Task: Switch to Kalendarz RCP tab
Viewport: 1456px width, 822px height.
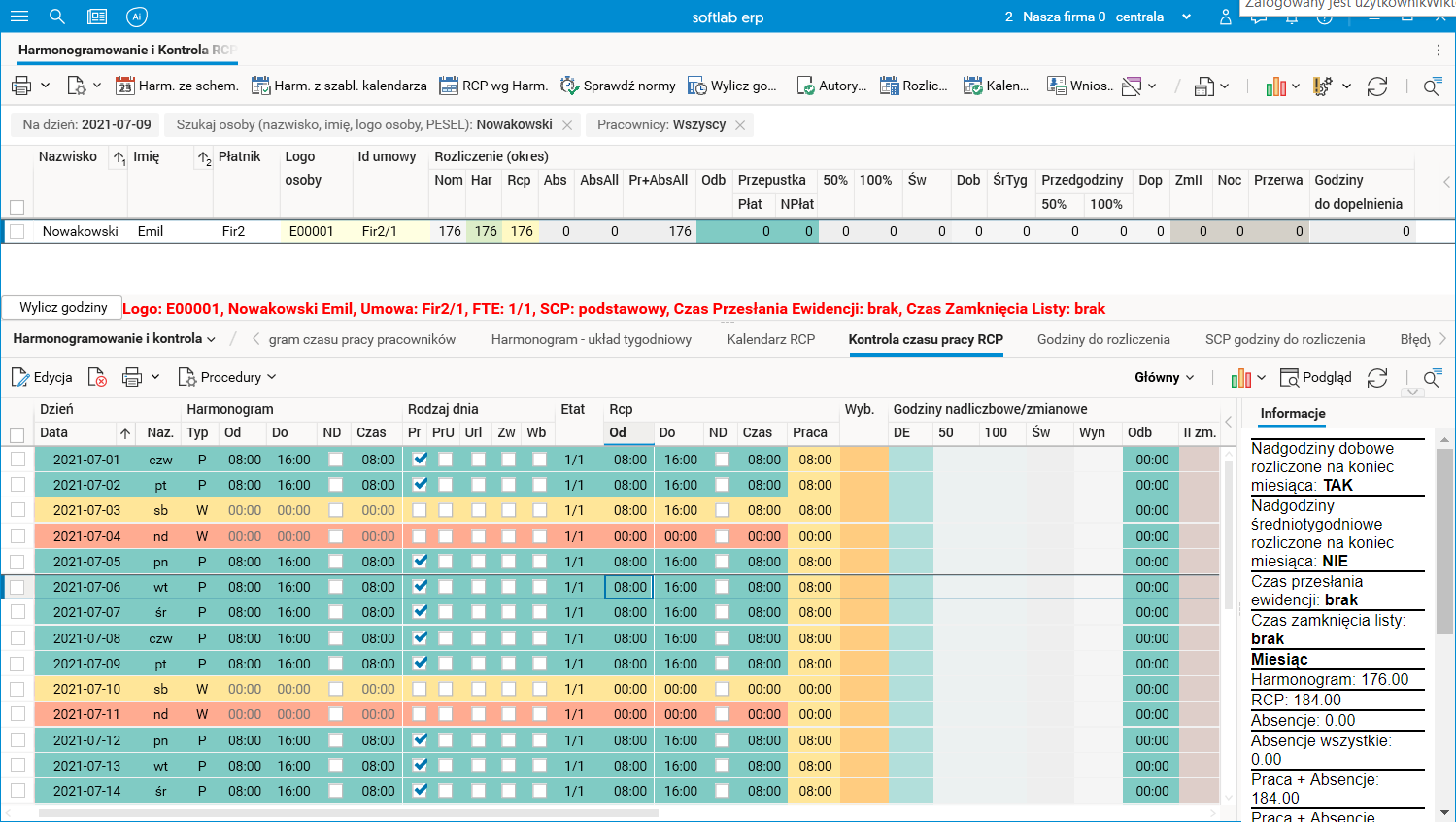Action: pos(770,339)
